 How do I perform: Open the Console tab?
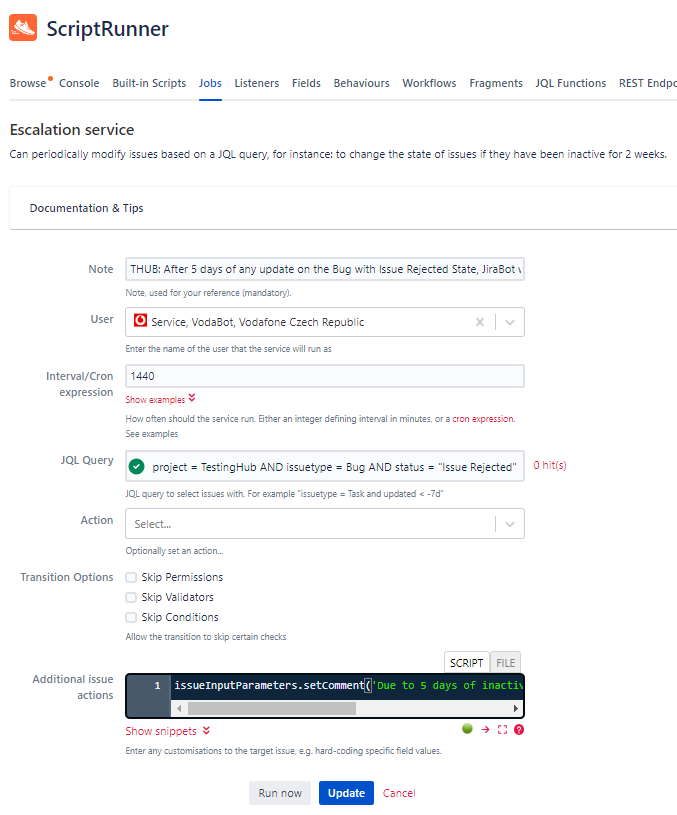point(79,83)
